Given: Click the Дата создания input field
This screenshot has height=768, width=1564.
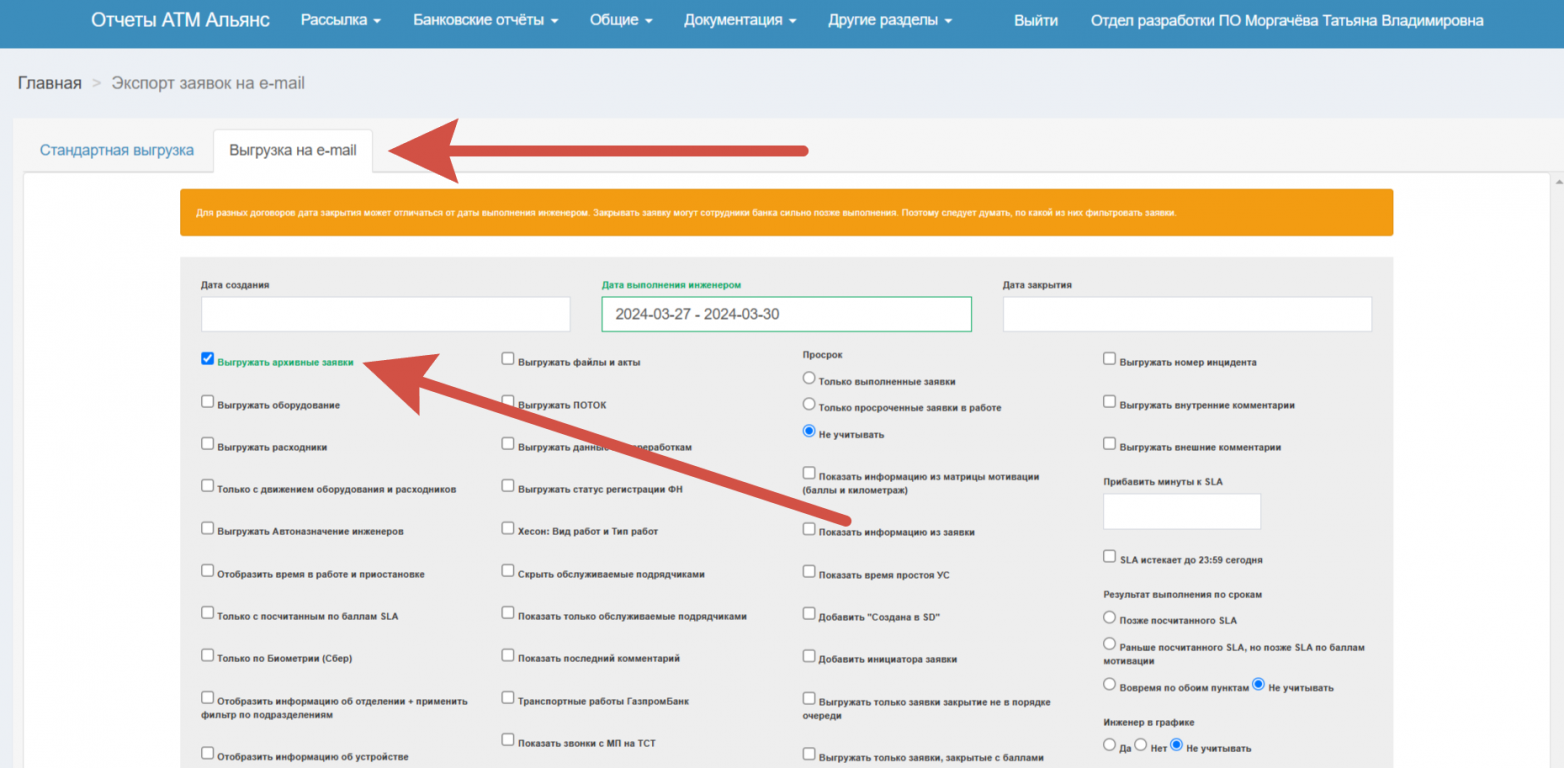Looking at the screenshot, I should point(385,314).
